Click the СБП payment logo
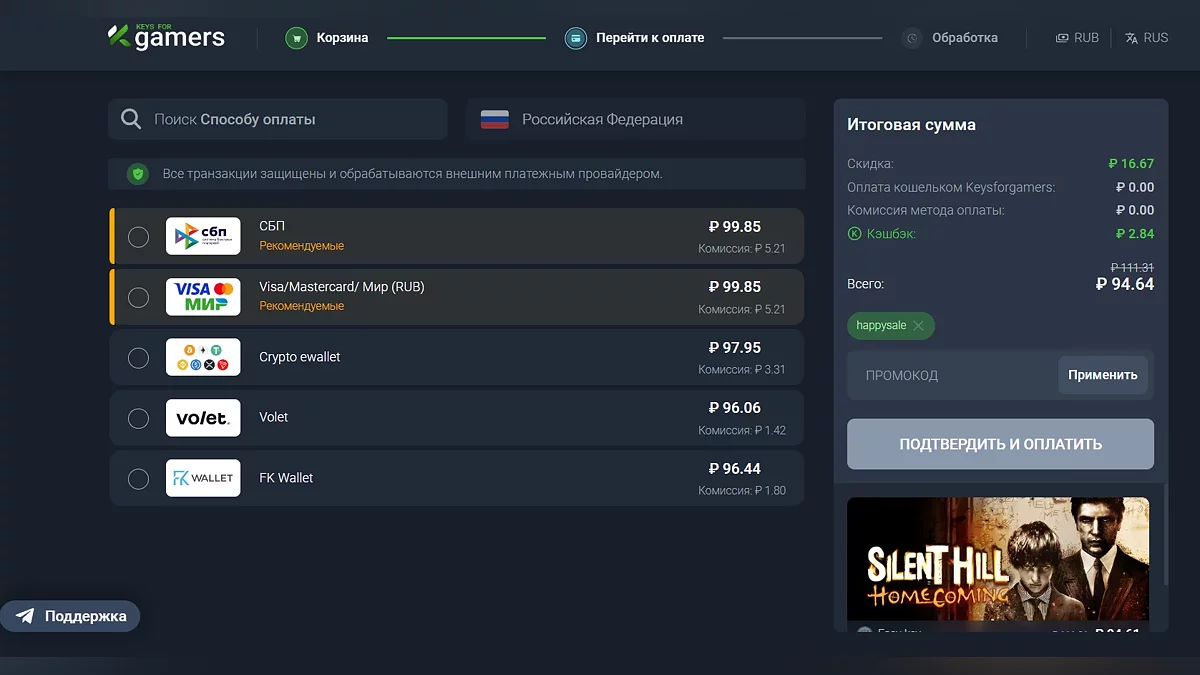Screen dimensions: 1200x675 [203, 236]
